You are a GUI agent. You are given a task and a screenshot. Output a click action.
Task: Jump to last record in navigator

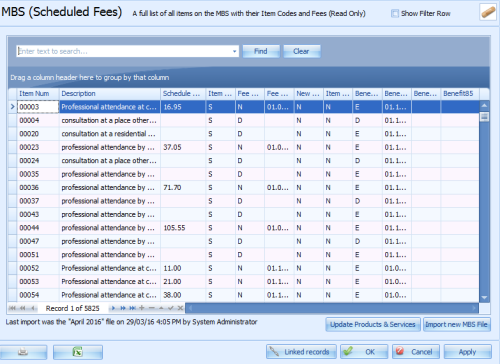(132, 308)
